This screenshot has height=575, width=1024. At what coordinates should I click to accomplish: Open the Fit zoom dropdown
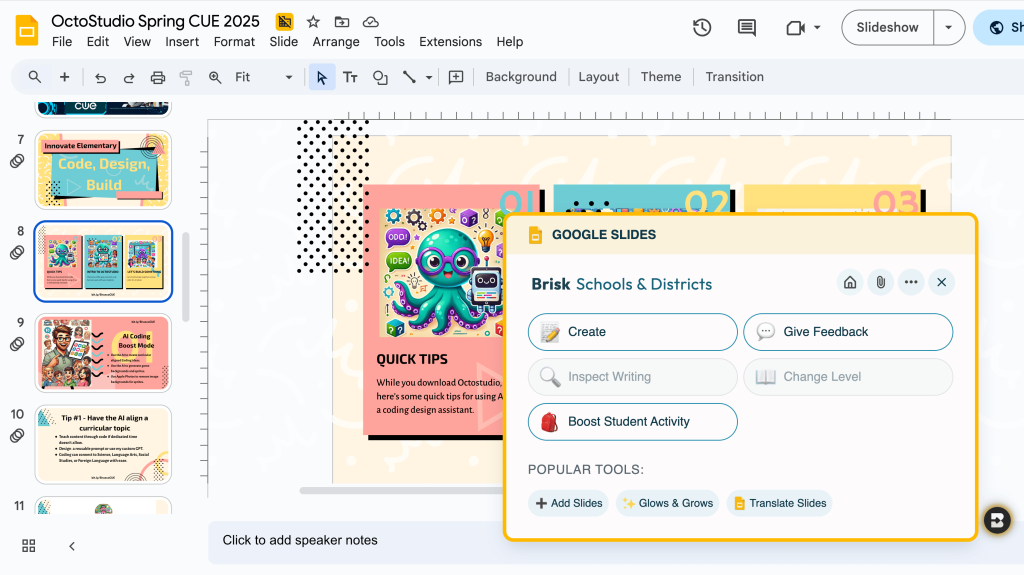(x=264, y=77)
